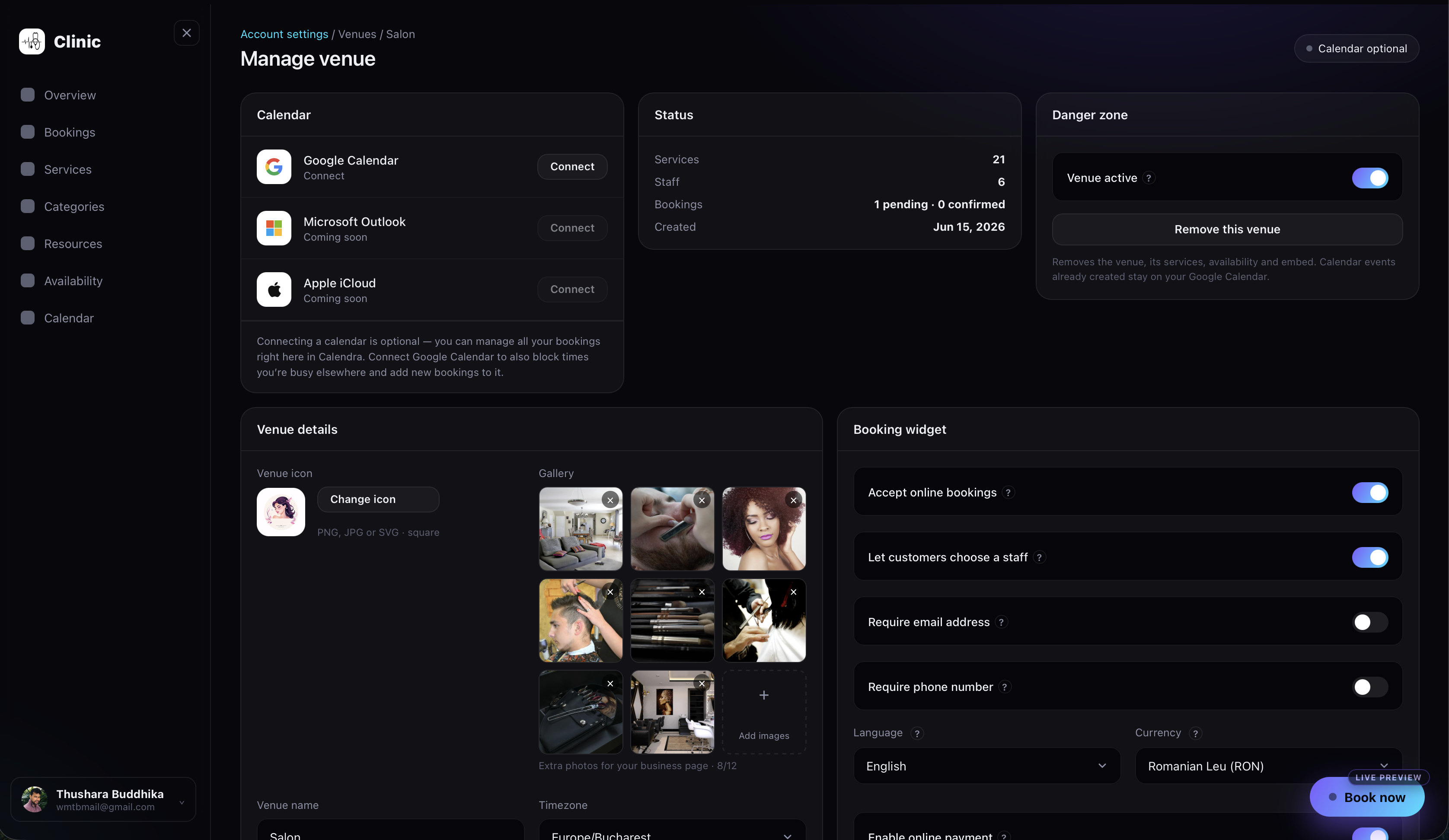
Task: Open the Currency dropdown Romanian Leu (RON)
Action: (1268, 766)
